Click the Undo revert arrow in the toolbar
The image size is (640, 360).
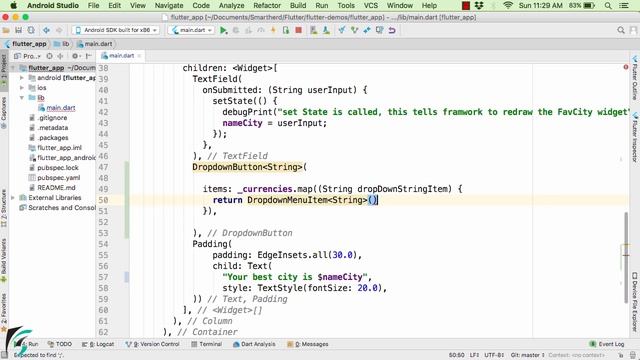point(392,30)
